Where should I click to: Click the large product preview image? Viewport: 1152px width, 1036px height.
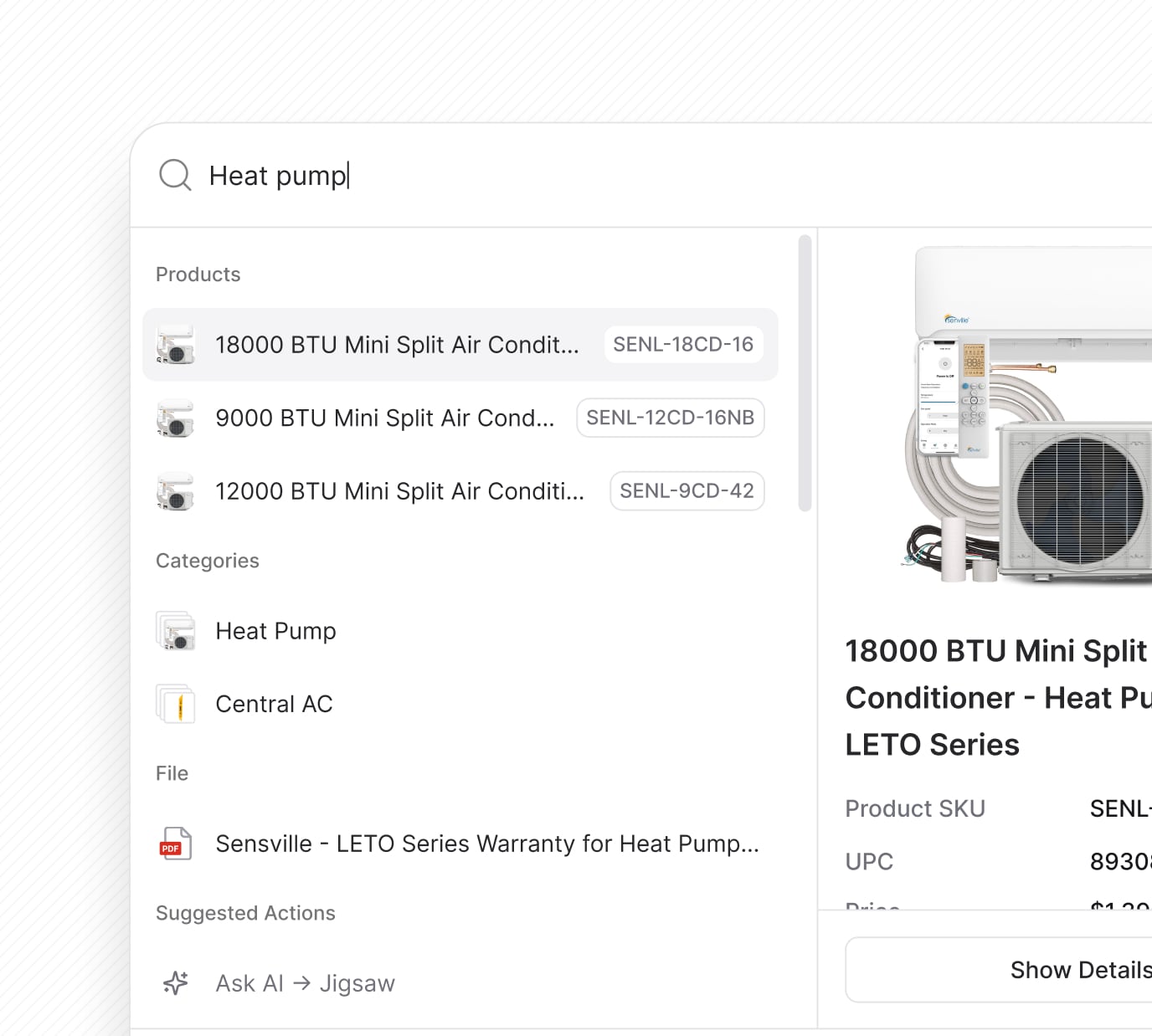1028,416
